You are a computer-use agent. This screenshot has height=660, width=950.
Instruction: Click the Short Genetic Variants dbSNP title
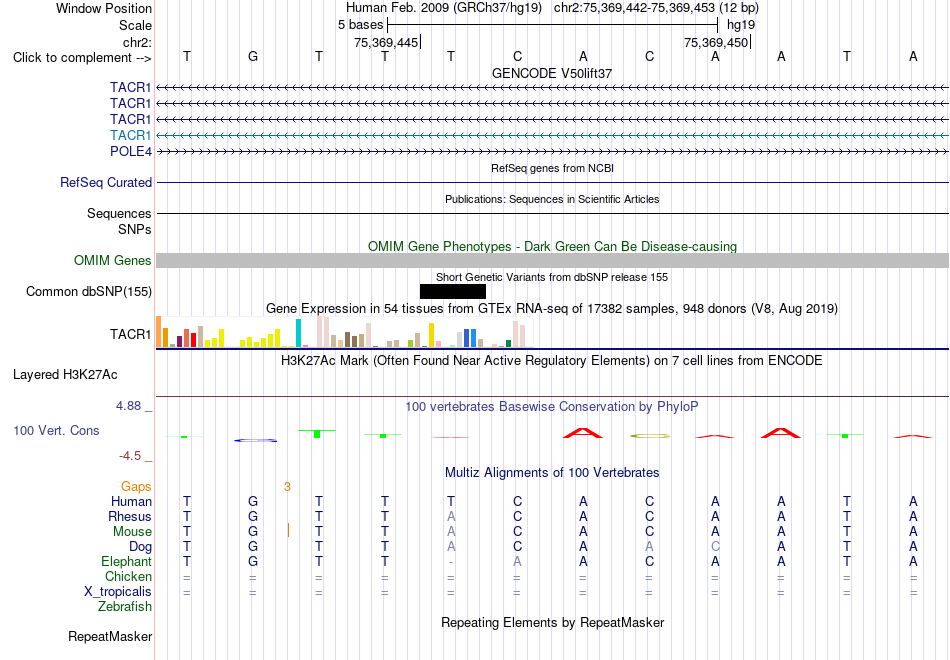coord(552,278)
